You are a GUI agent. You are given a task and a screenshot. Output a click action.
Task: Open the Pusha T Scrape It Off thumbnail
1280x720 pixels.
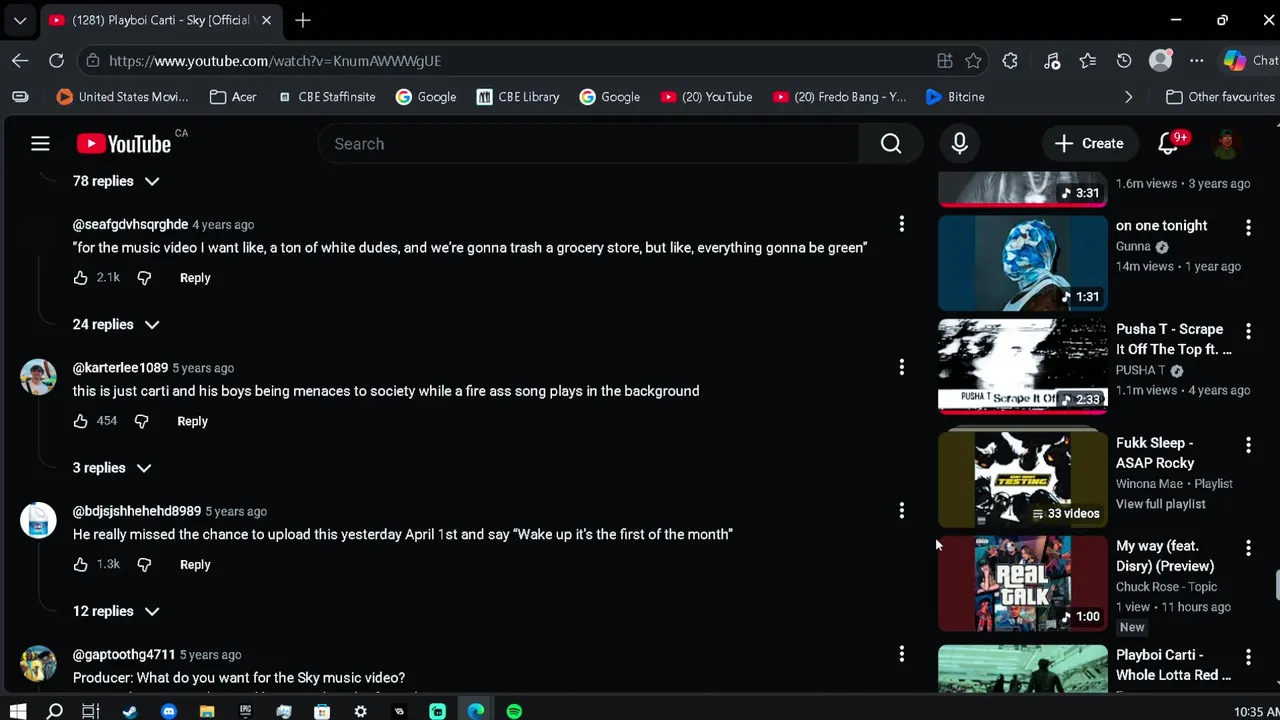pyautogui.click(x=1023, y=366)
